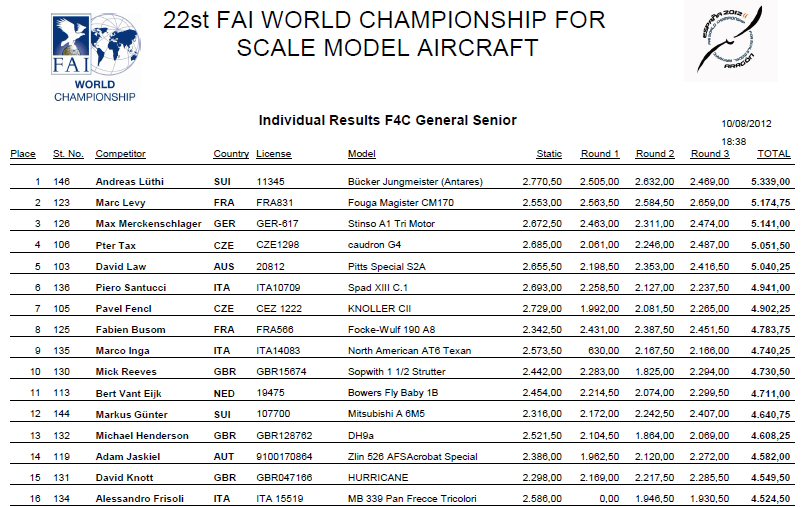
Task: Click the St. No. column header
Action: [x=68, y=153]
